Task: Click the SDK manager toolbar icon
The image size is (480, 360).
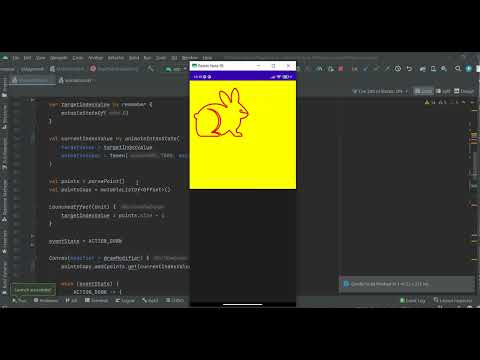Action: 444,69
